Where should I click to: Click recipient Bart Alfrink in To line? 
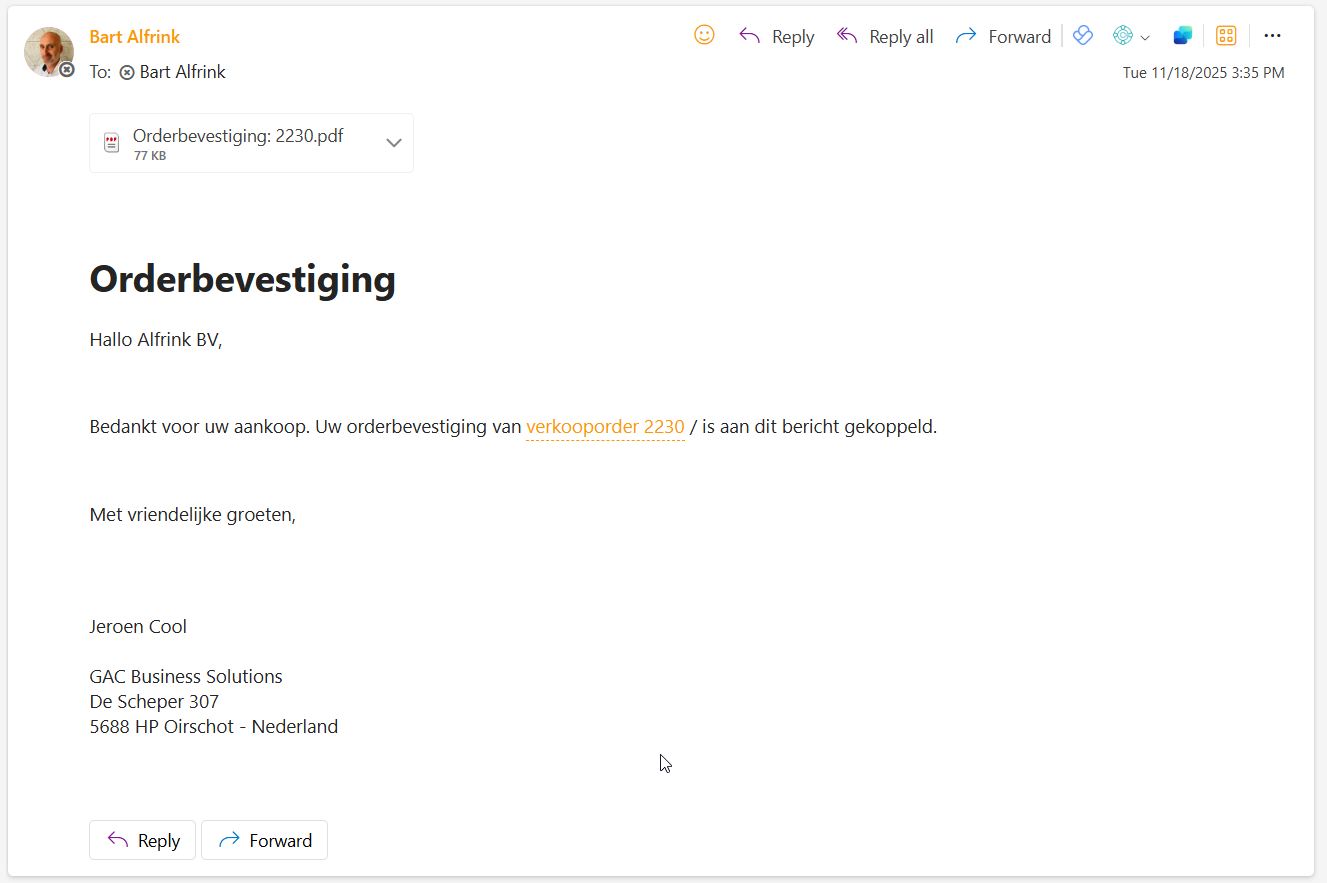pyautogui.click(x=182, y=72)
